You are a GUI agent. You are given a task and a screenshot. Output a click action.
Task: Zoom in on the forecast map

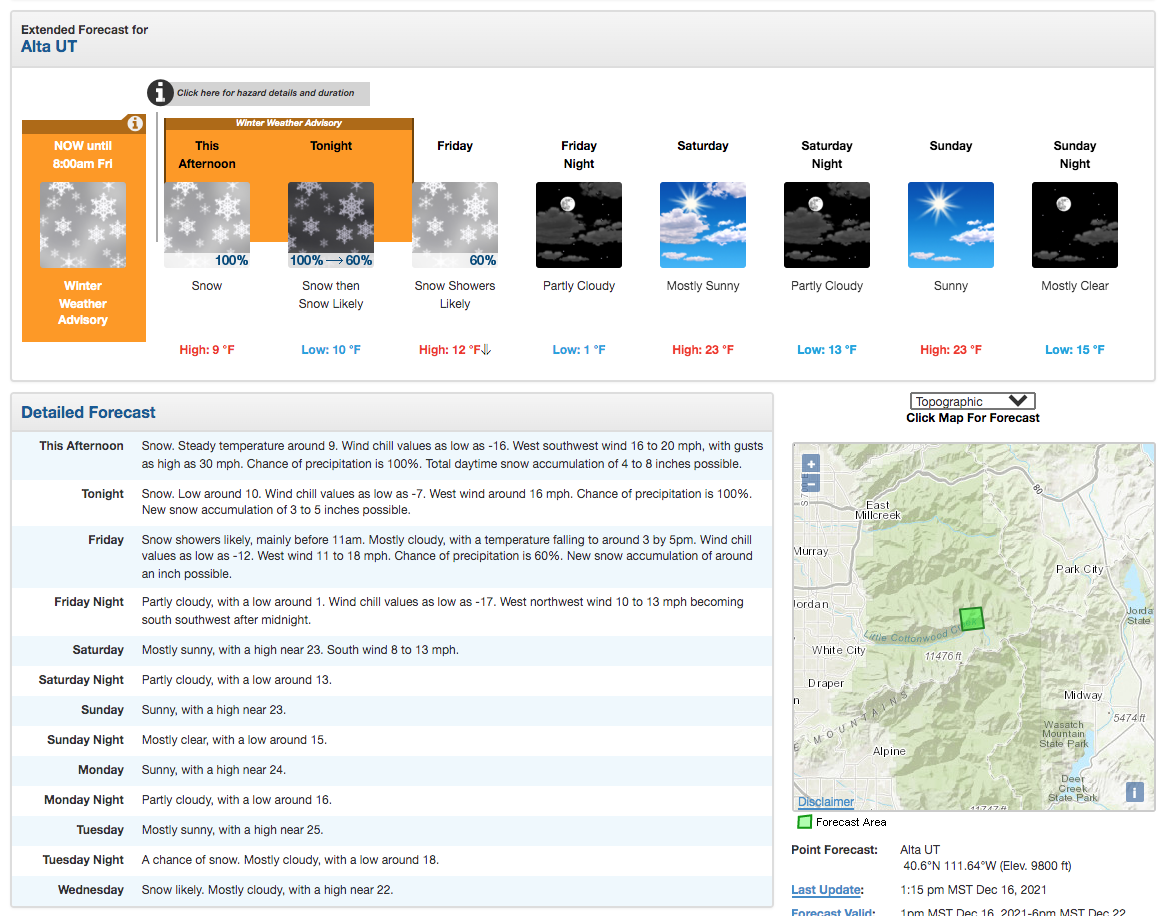pos(811,464)
